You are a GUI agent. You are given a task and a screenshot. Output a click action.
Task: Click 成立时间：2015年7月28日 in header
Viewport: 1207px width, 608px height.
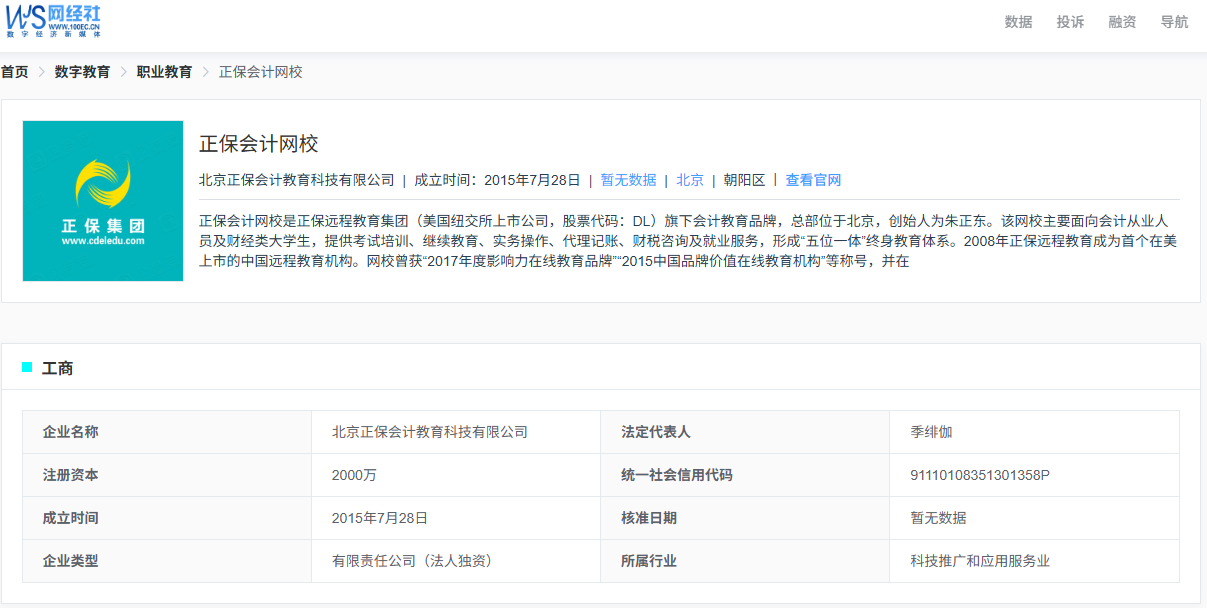click(497, 180)
